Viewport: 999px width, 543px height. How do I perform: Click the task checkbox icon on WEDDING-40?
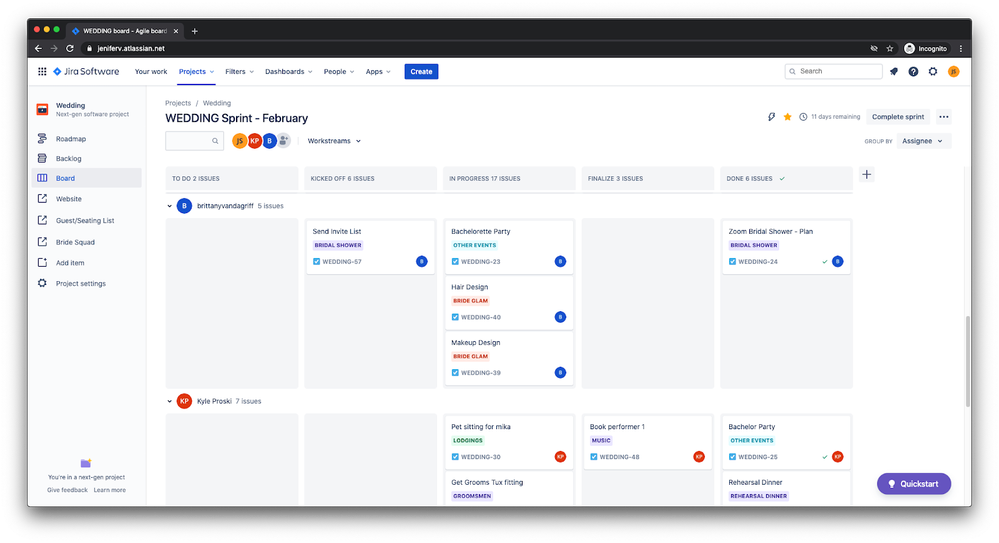click(455, 317)
